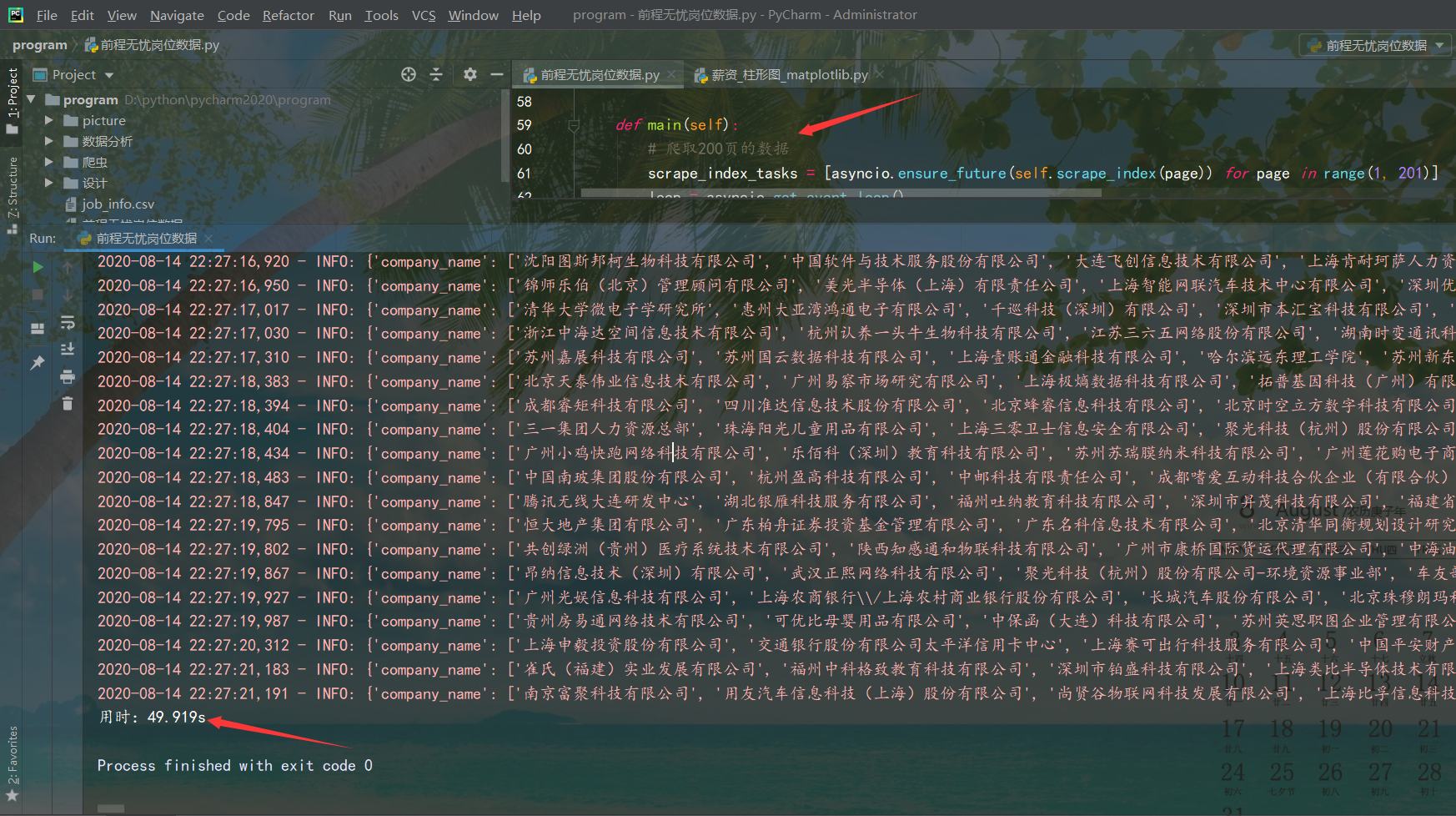The image size is (1456, 816).
Task: Expand the 设计 folder
Action: click(49, 183)
